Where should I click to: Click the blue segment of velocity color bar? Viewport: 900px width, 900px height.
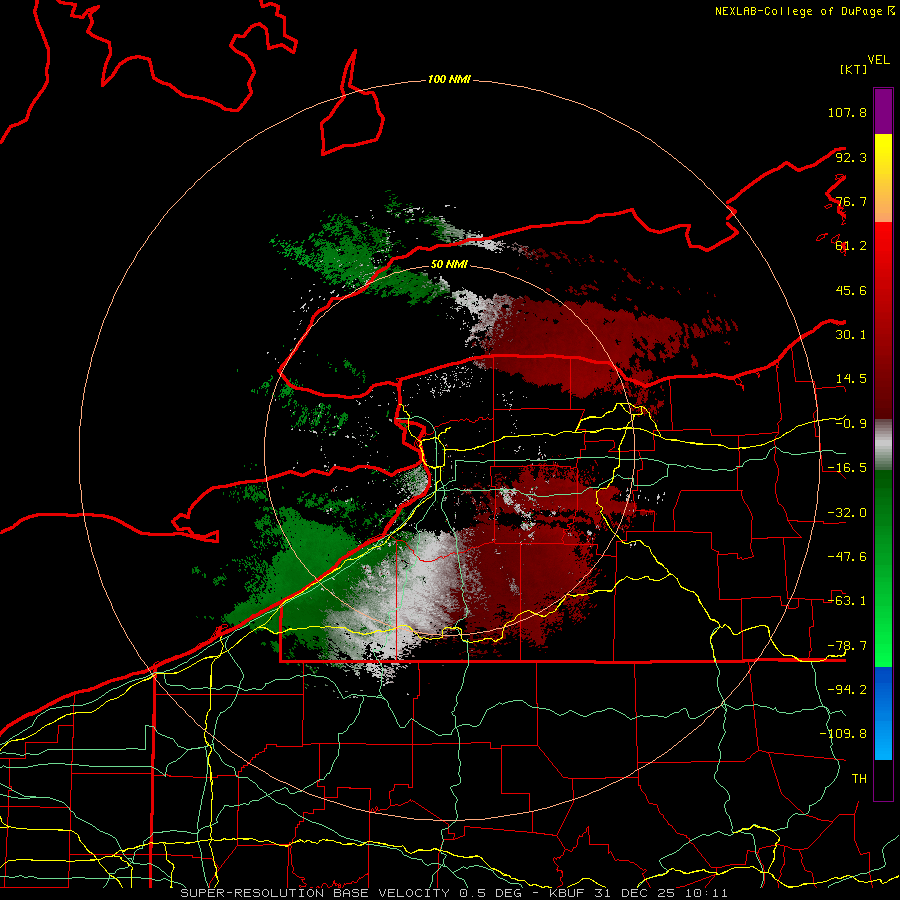pyautogui.click(x=883, y=713)
